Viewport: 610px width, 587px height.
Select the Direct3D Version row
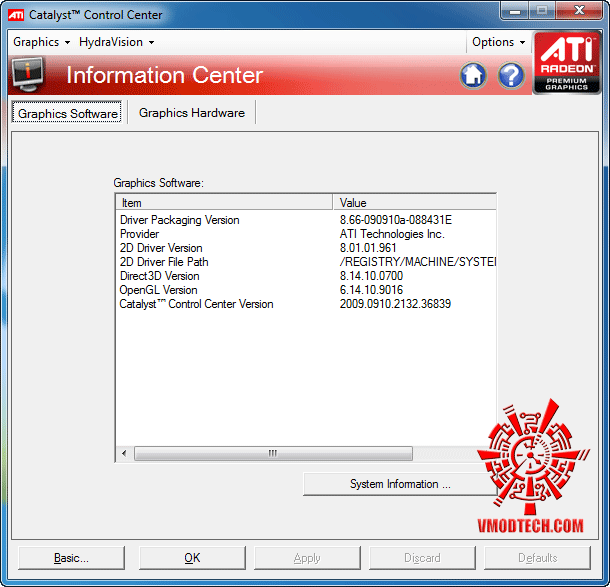[x=306, y=276]
